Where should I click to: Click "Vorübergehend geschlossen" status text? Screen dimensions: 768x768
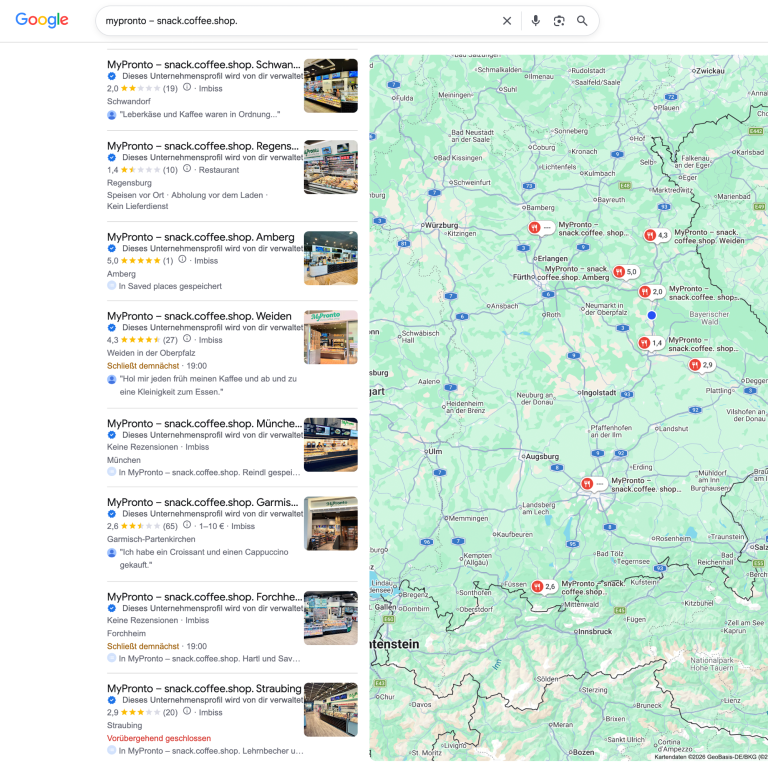tap(159, 738)
